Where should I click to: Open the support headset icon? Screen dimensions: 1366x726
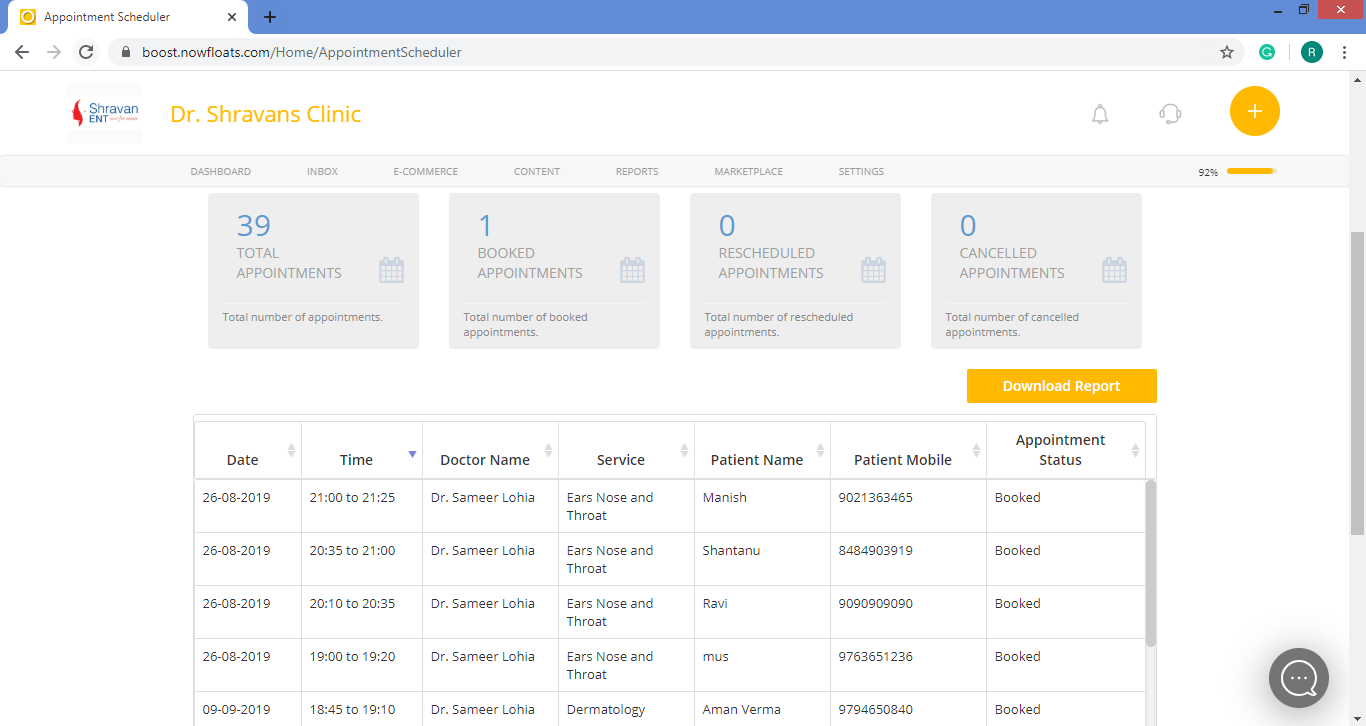1170,114
